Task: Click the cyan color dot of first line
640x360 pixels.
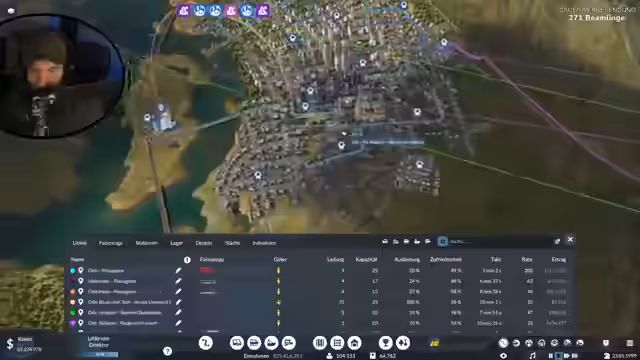Action: click(x=73, y=270)
